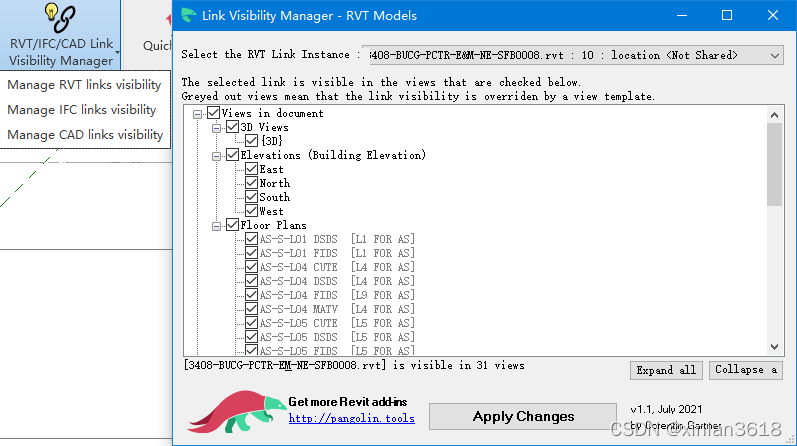This screenshot has width=797, height=446.
Task: Select 'AS-S-L05 CUTE [L5 FOR AS]' row text
Action: [x=337, y=323]
